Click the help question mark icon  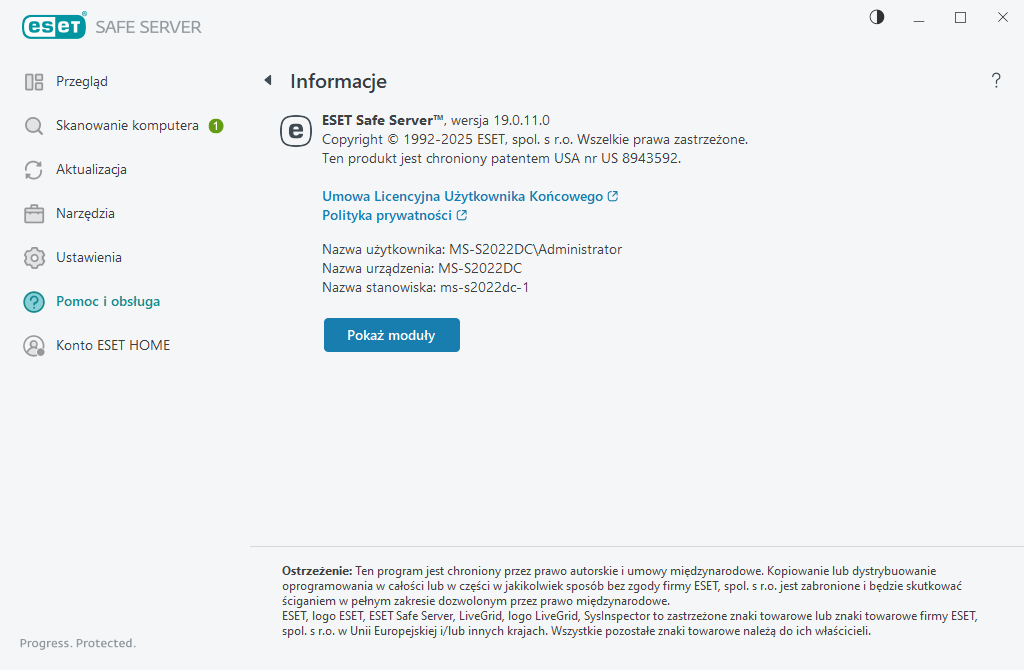point(996,81)
